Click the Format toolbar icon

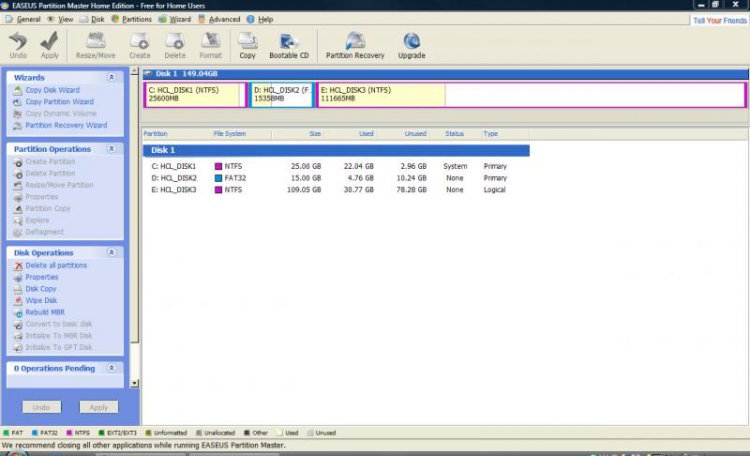[x=210, y=45]
